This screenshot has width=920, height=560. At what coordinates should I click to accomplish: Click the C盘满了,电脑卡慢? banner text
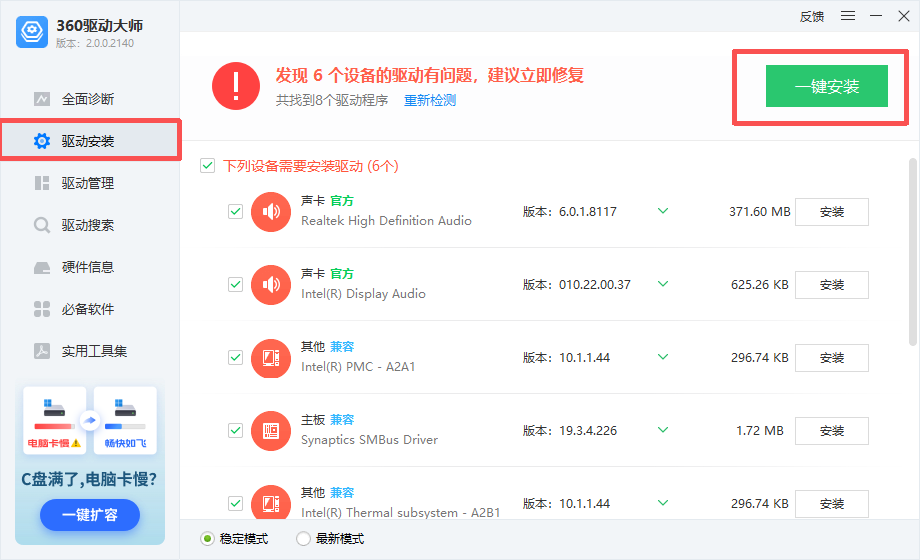coord(89,479)
